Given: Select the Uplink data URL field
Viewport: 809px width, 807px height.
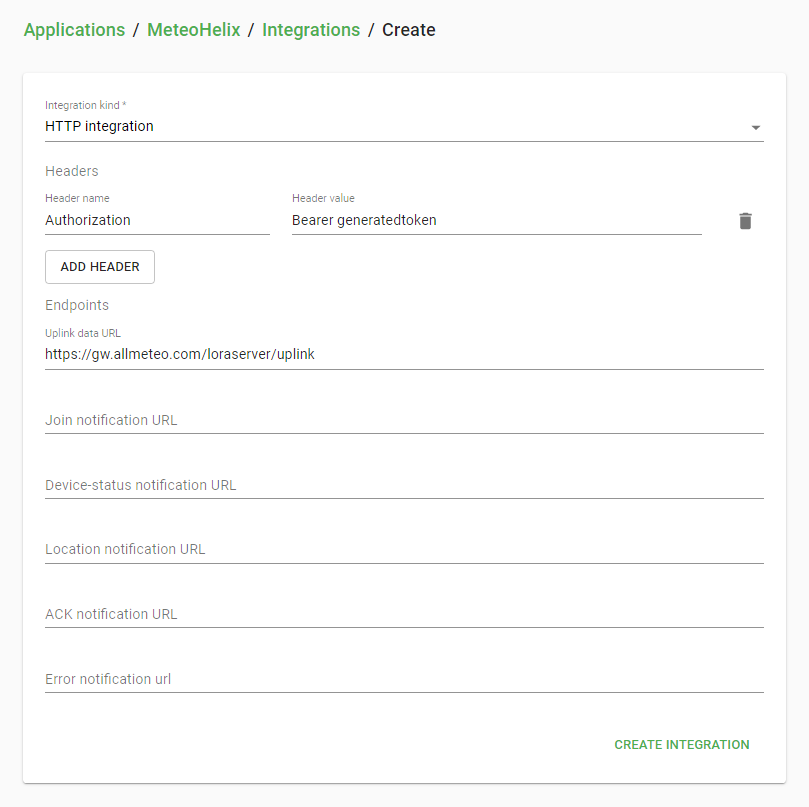Looking at the screenshot, I should (x=404, y=354).
